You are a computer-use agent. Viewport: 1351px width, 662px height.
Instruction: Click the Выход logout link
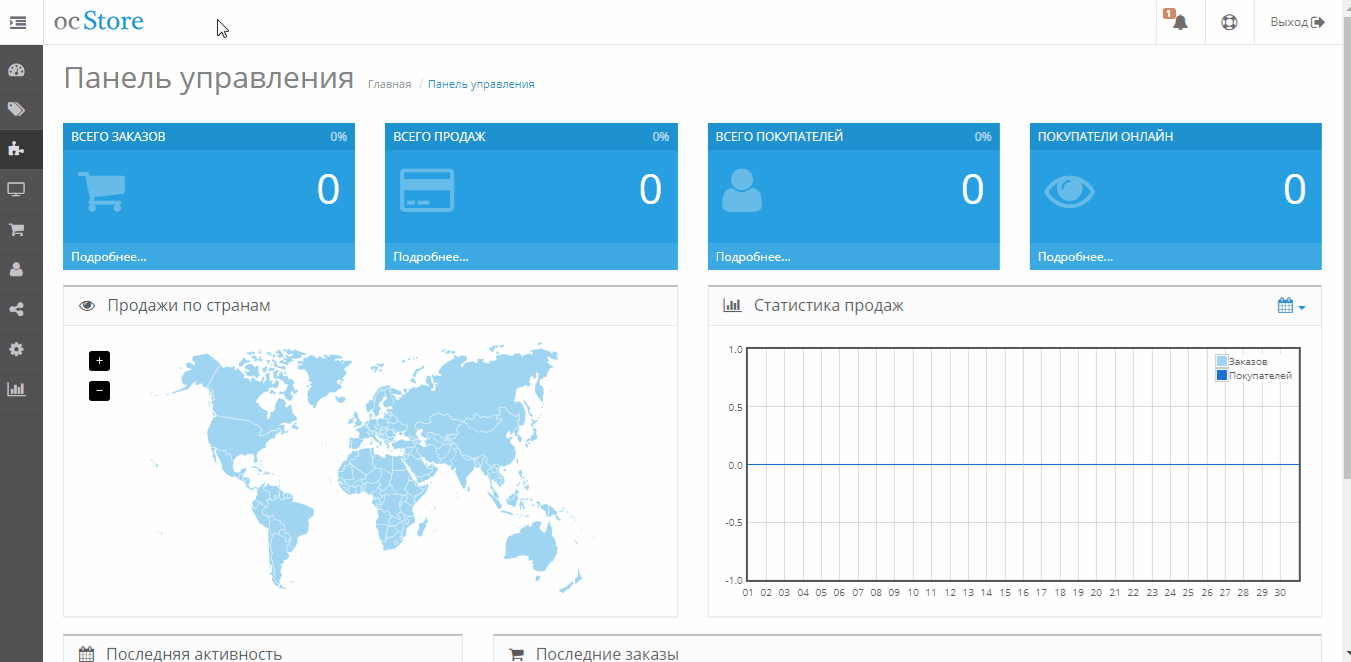pyautogui.click(x=1297, y=22)
